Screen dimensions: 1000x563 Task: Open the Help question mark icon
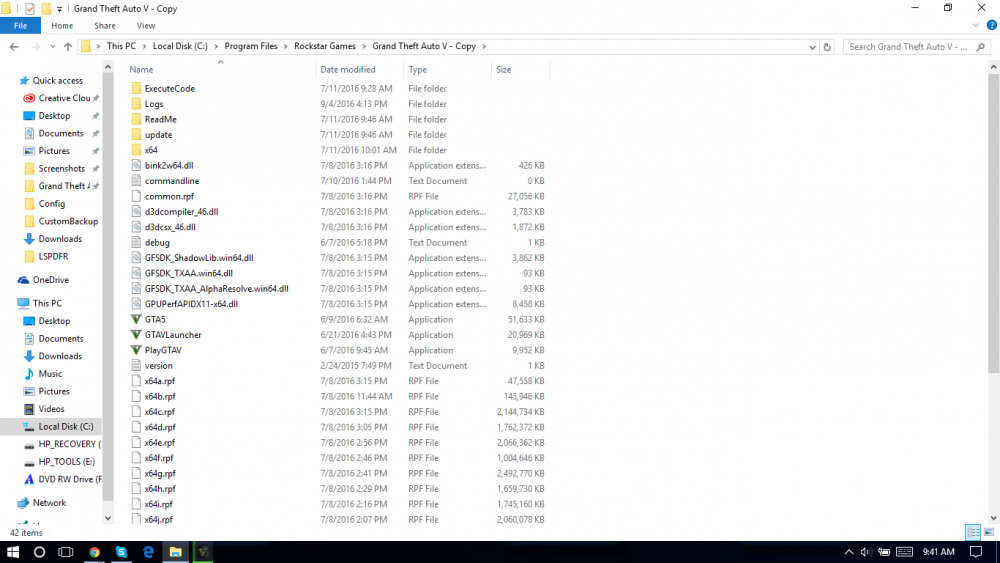pos(992,26)
